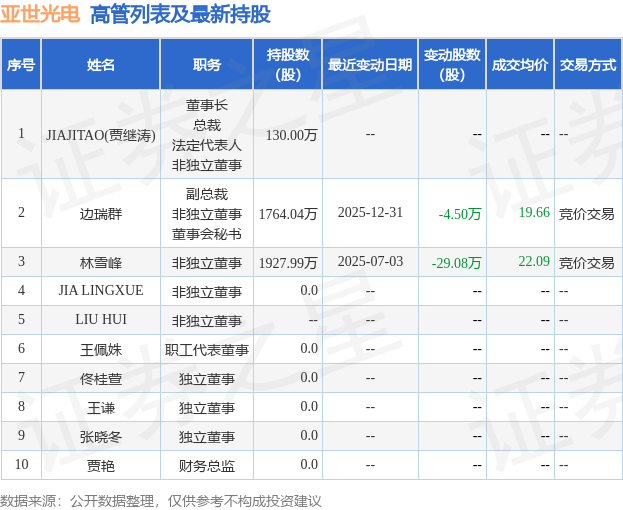This screenshot has width=623, height=510.
Task: Select the 职务 column header
Action: click(207, 64)
